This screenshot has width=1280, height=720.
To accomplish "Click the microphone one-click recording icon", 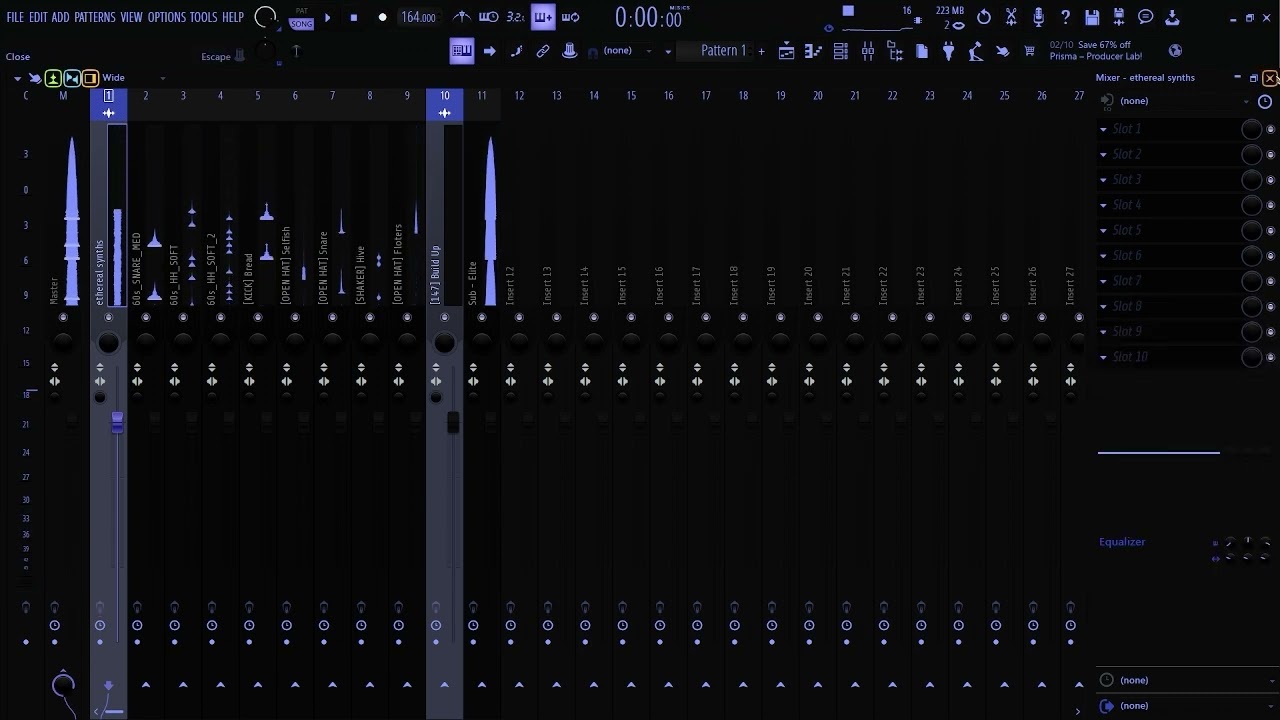I will tap(1038, 17).
